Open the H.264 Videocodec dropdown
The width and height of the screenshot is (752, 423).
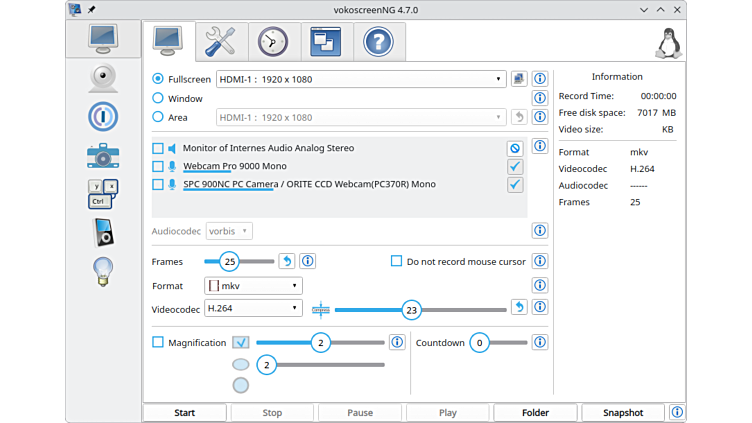click(x=253, y=309)
